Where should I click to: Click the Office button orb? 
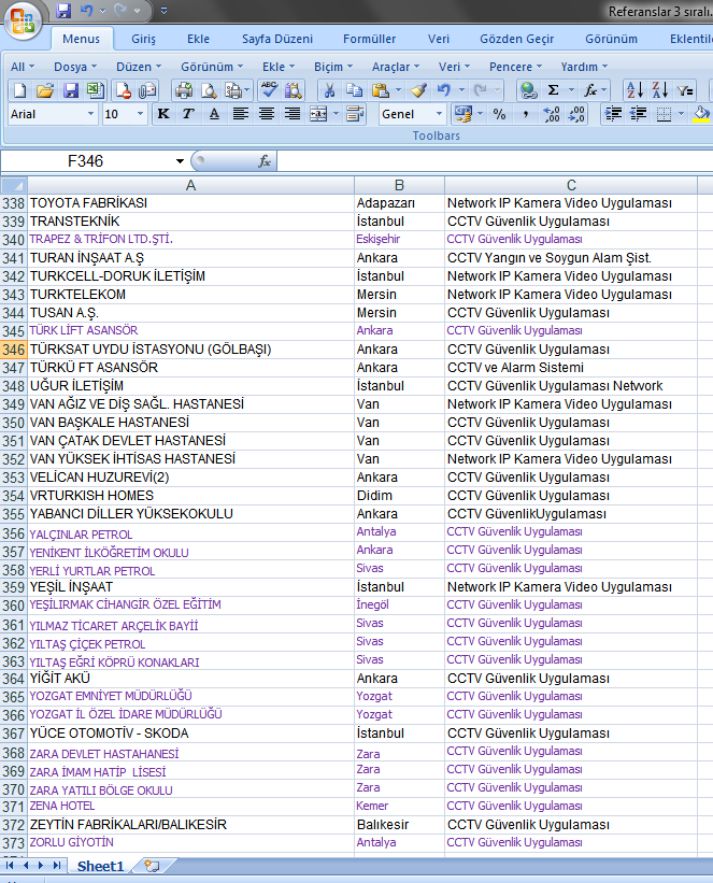(22, 20)
